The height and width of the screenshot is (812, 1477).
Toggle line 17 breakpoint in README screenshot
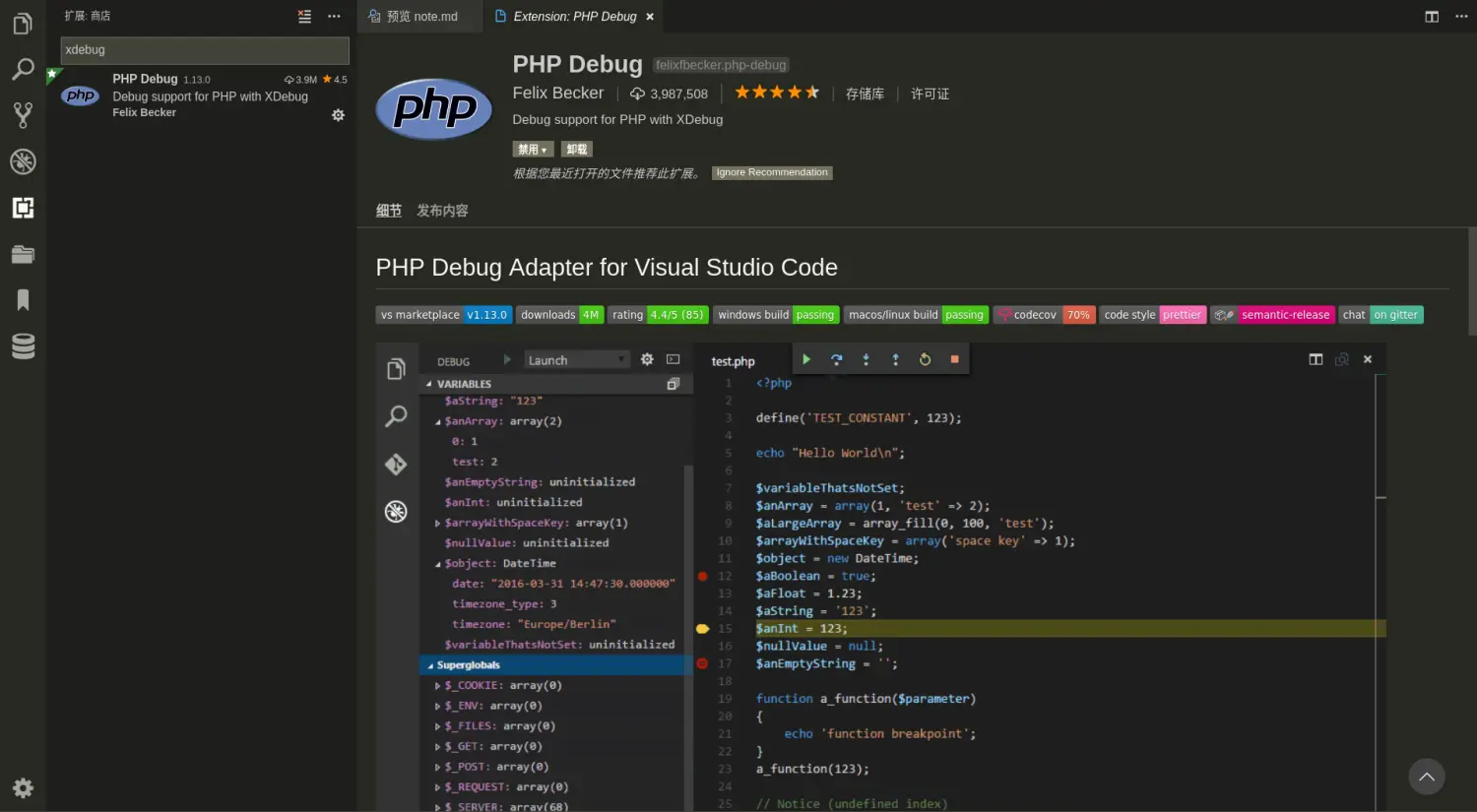(x=702, y=663)
